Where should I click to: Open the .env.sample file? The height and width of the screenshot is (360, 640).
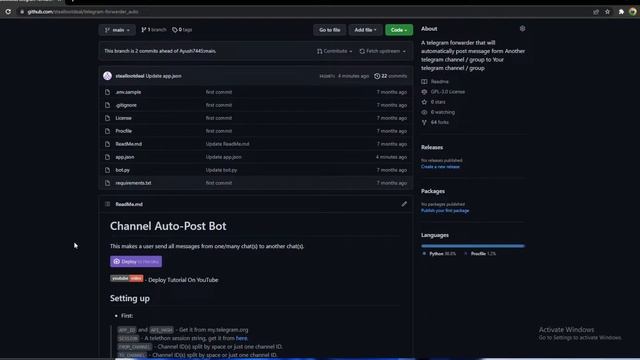click(x=128, y=92)
